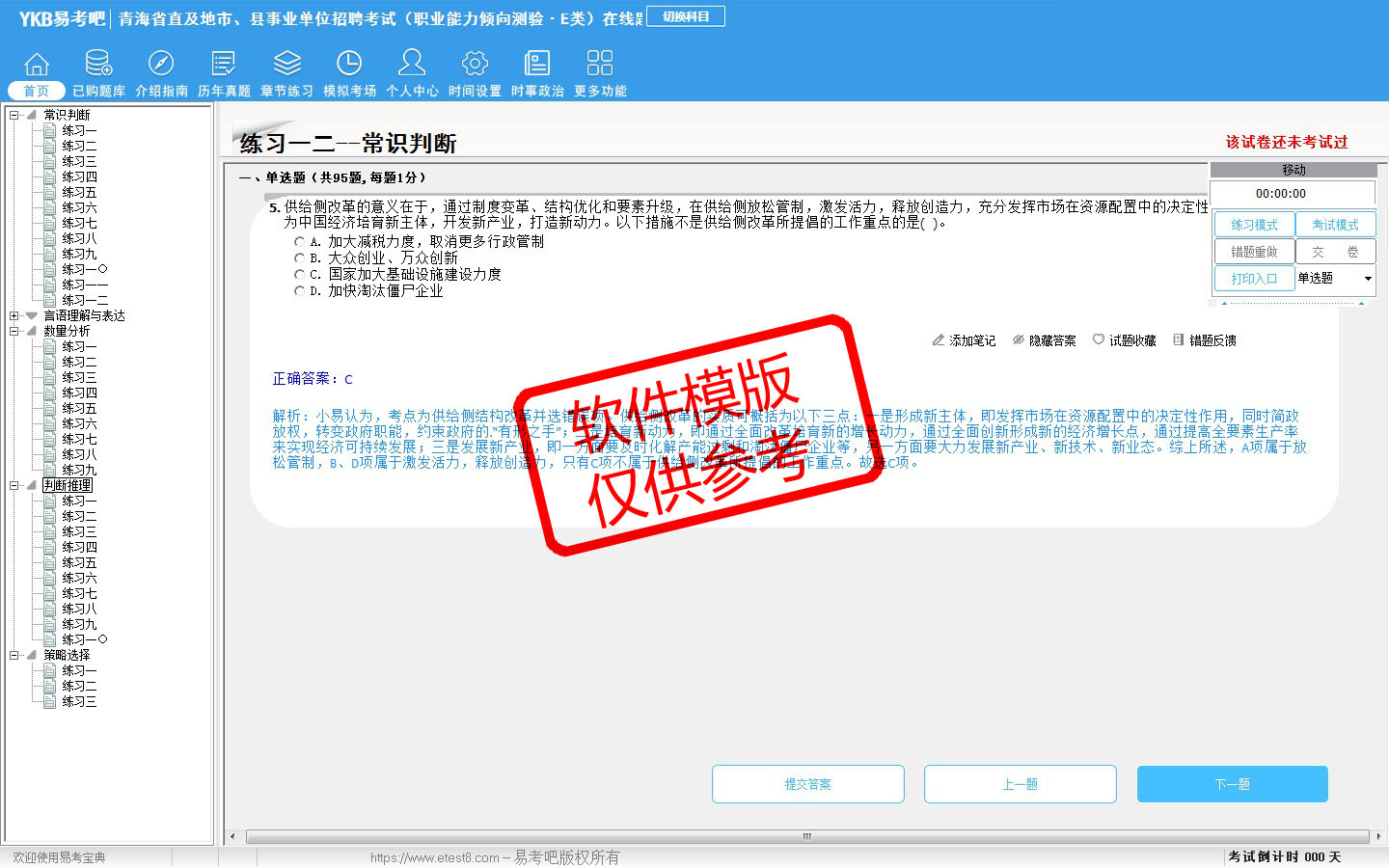1389x868 pixels.
Task: Click the page icon of 练习四 under 数量分析
Action: click(50, 393)
